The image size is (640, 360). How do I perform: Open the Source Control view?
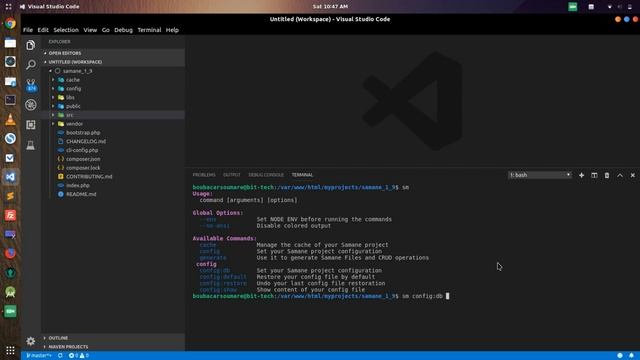pyautogui.click(x=31, y=85)
